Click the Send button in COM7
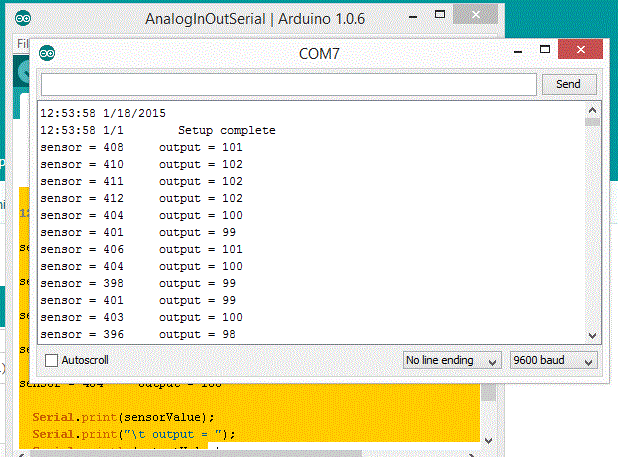 point(569,84)
